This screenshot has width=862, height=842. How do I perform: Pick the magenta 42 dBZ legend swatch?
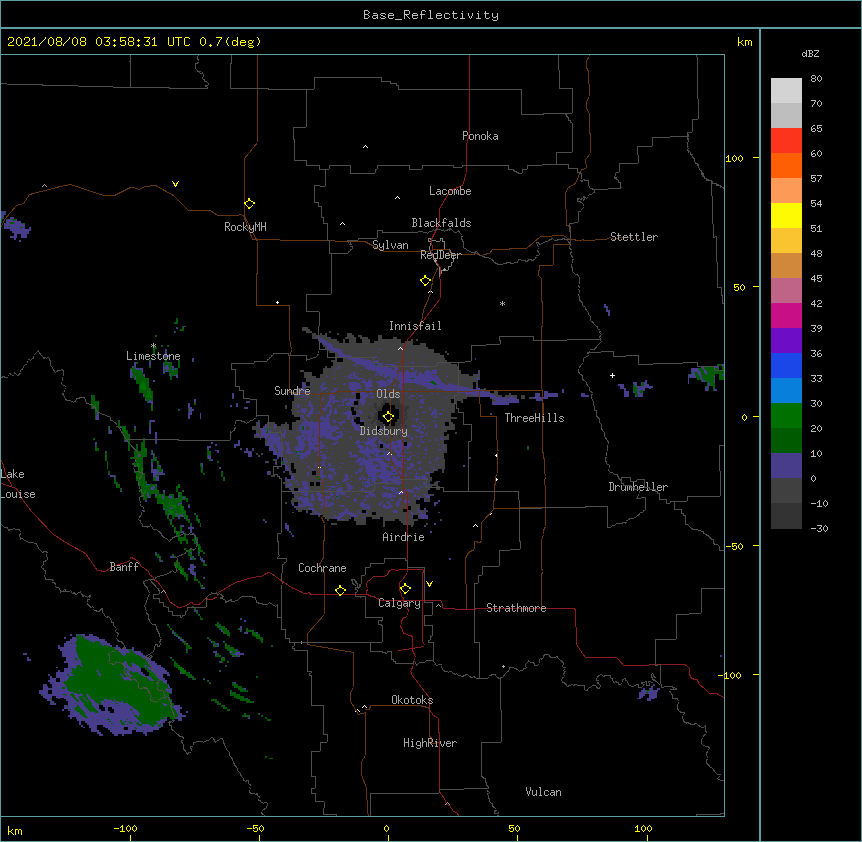[x=786, y=315]
